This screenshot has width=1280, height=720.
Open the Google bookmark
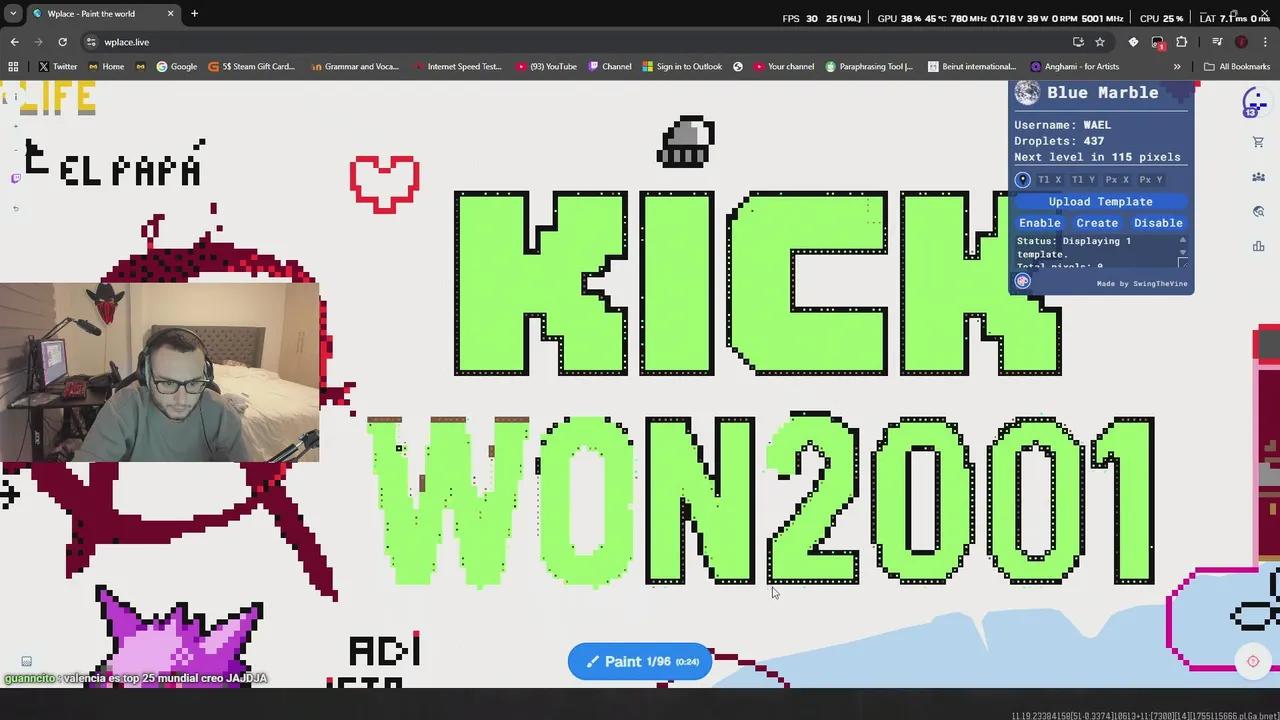[x=176, y=67]
